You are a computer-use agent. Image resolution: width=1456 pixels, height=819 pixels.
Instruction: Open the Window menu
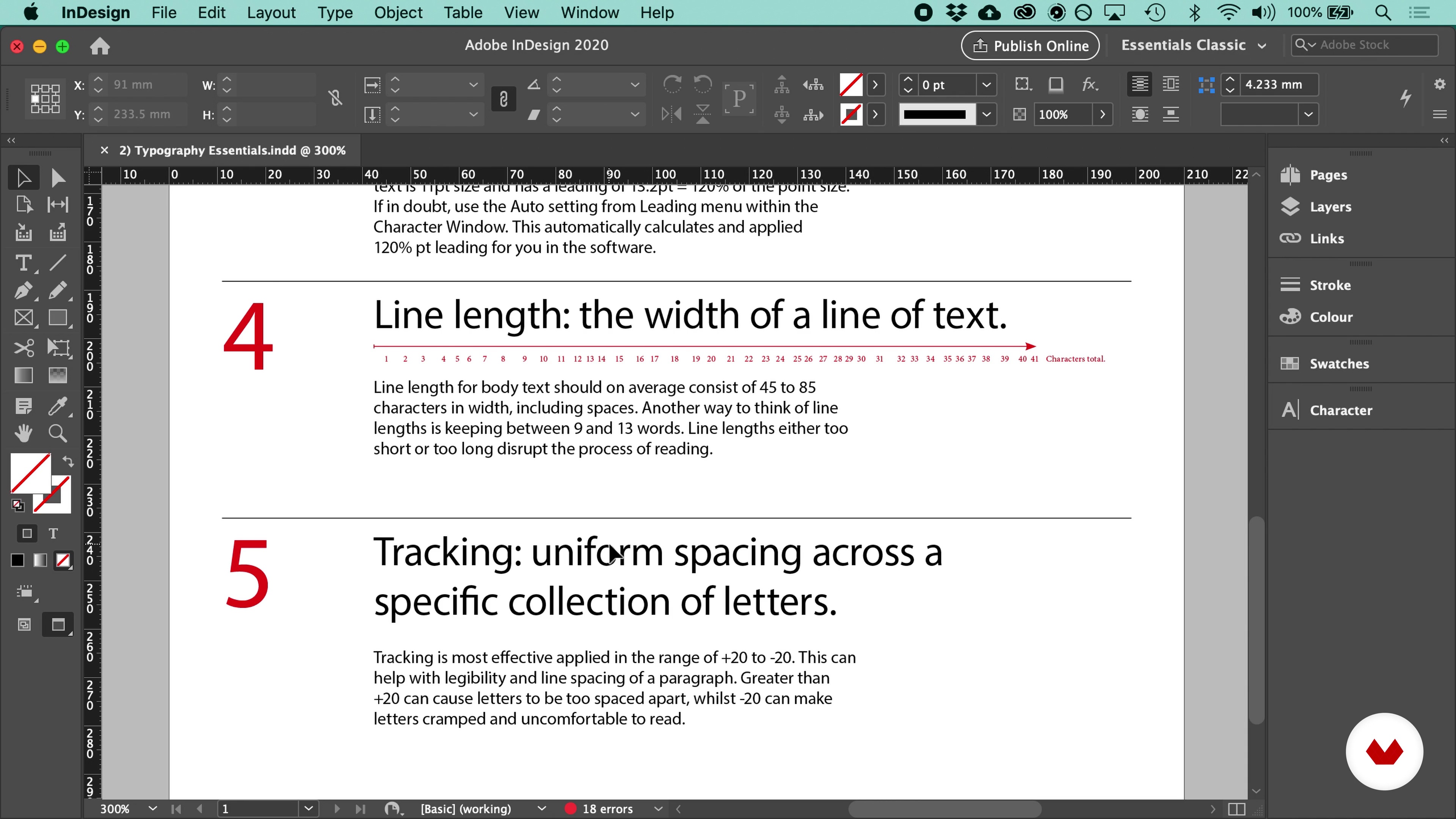coord(590,13)
